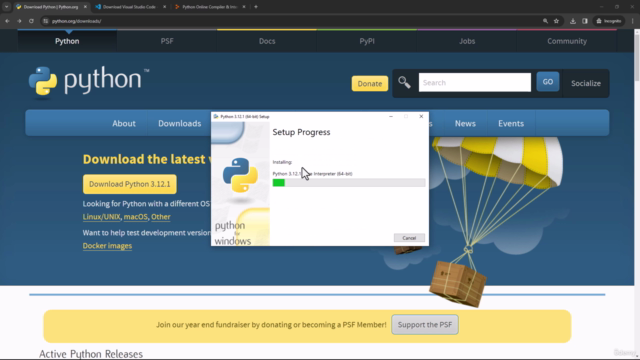This screenshot has height=360, width=640.
Task: Open the Jobs top navigation item
Action: 467,41
